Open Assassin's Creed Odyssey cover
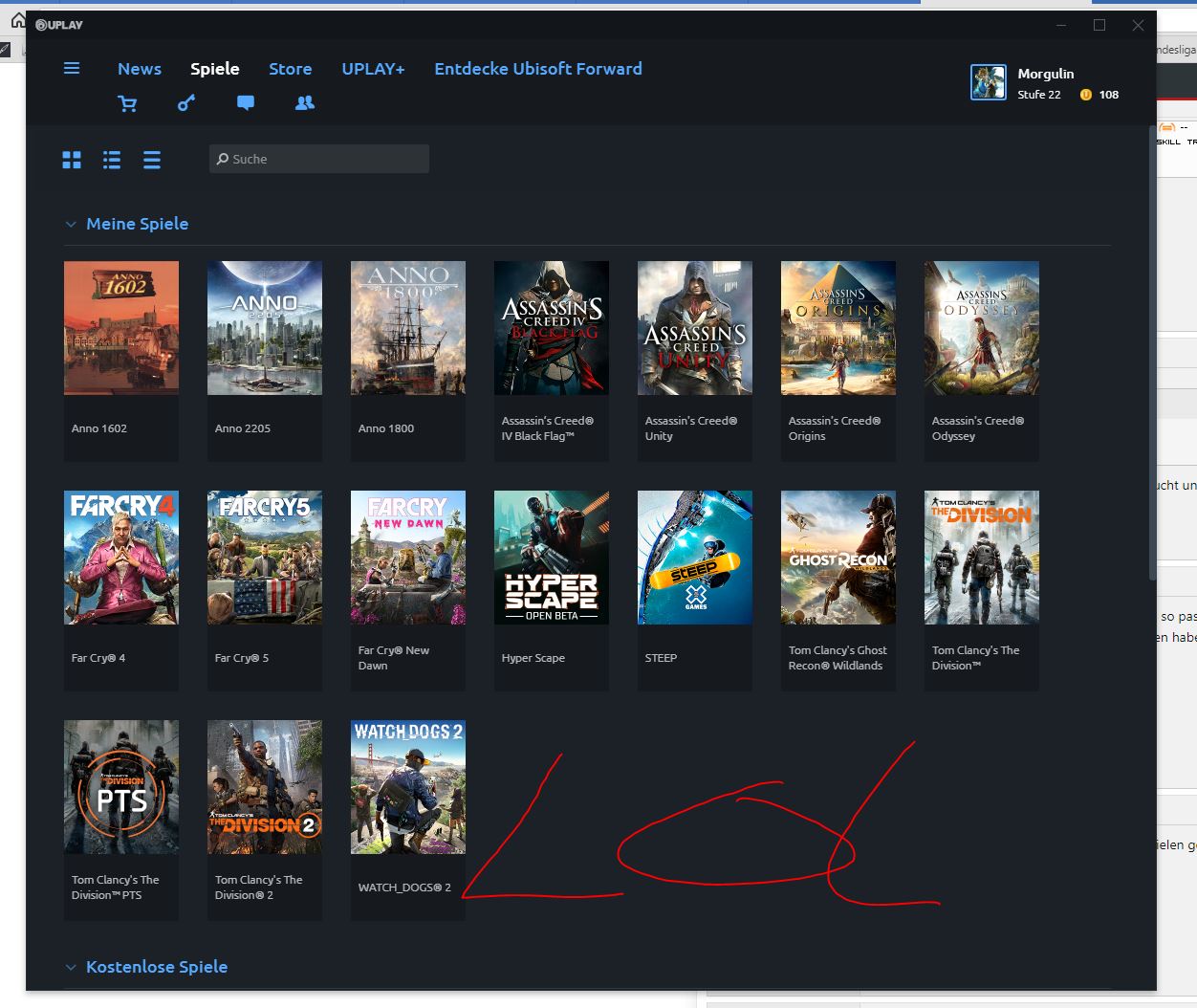1197x1008 pixels. [x=982, y=328]
